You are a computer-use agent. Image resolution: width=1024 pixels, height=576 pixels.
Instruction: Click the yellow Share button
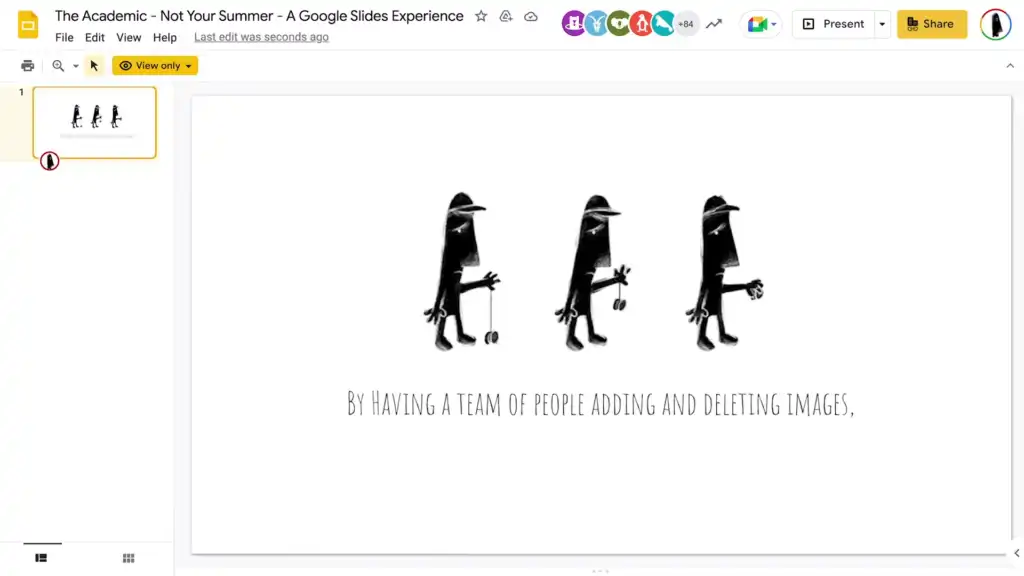tap(931, 24)
